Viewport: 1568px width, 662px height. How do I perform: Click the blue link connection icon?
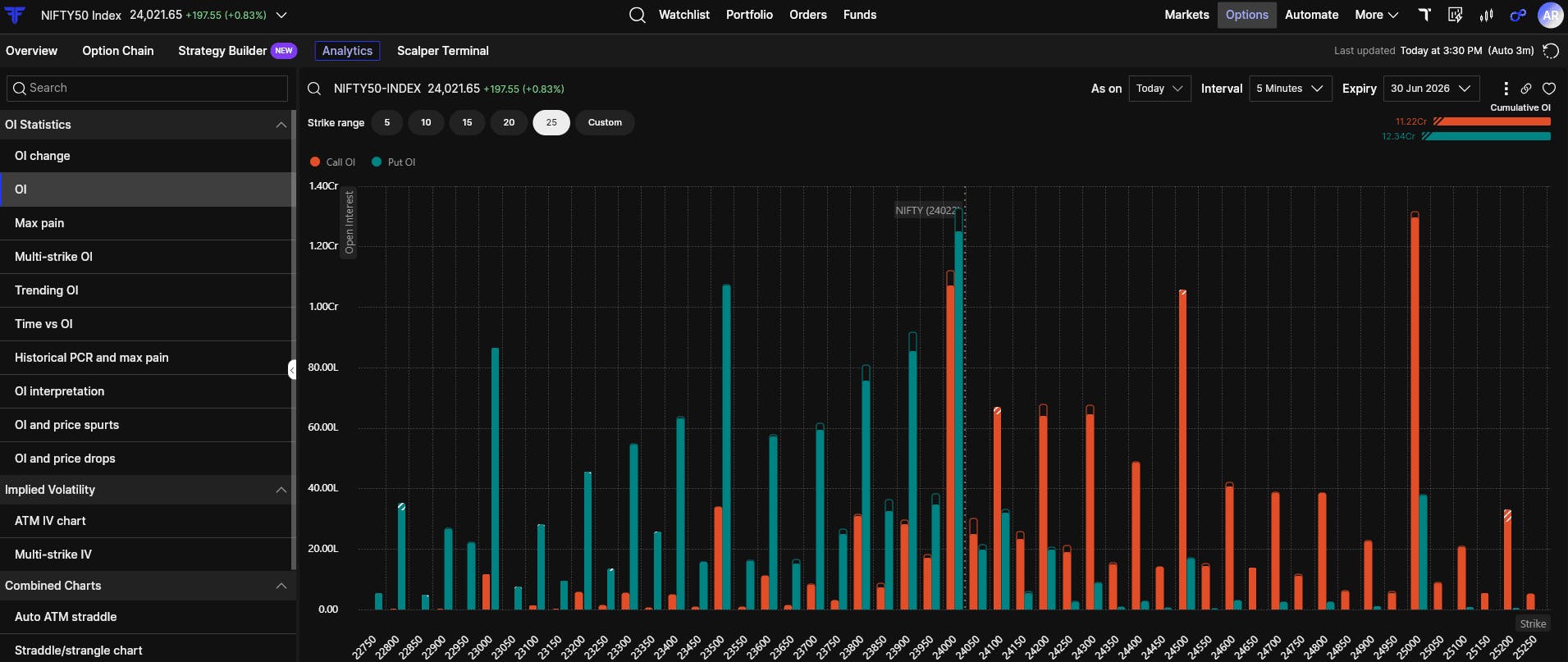(x=1518, y=15)
